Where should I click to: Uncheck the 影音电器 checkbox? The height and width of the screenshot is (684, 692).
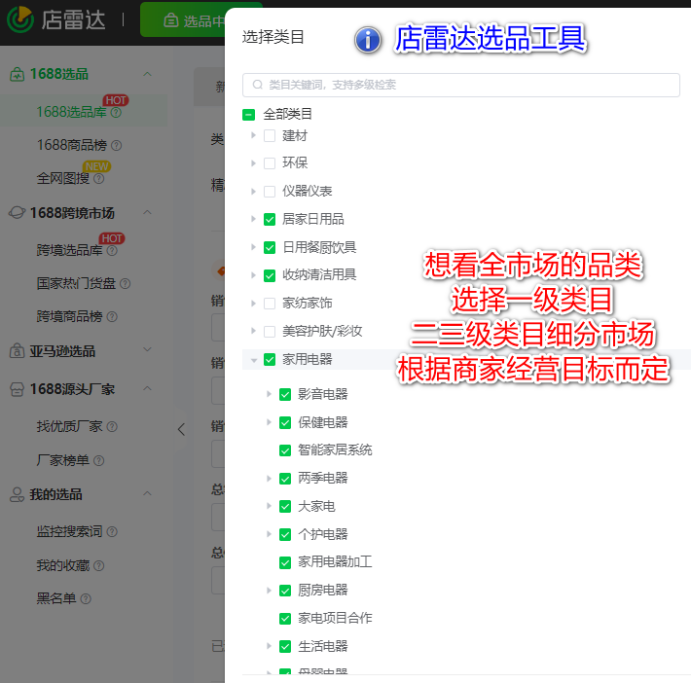[285, 395]
